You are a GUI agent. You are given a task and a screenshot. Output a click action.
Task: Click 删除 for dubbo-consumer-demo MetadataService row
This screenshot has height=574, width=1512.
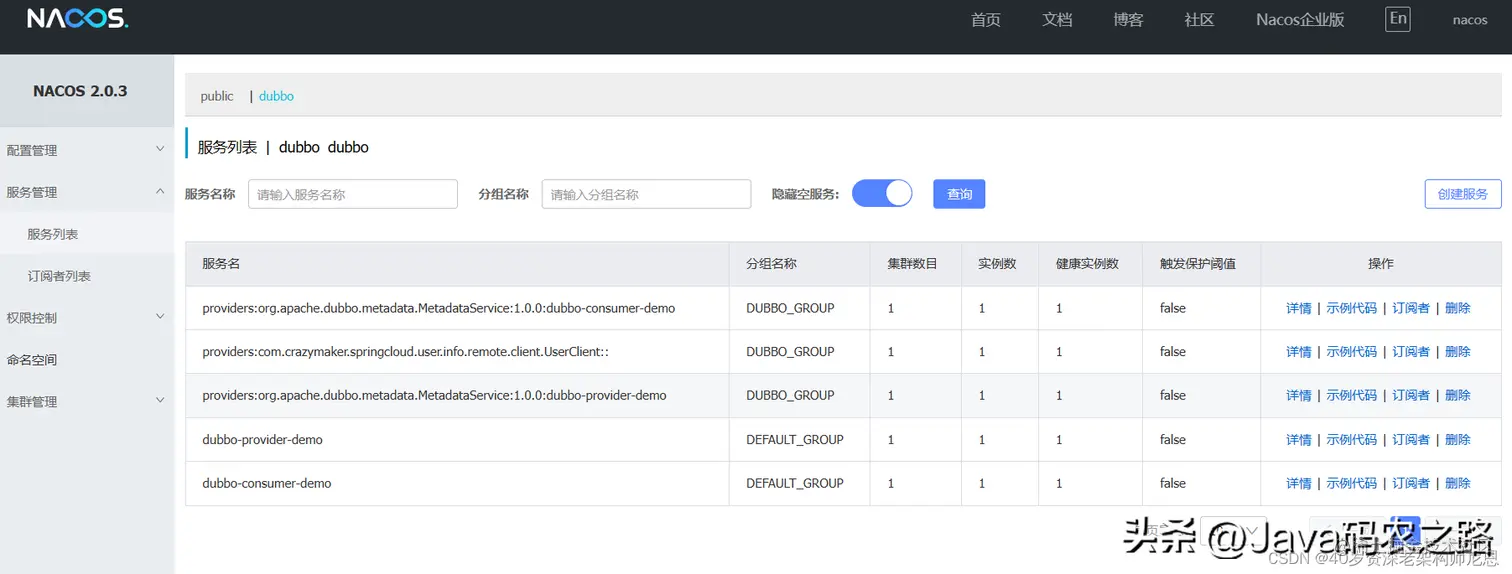[1458, 308]
